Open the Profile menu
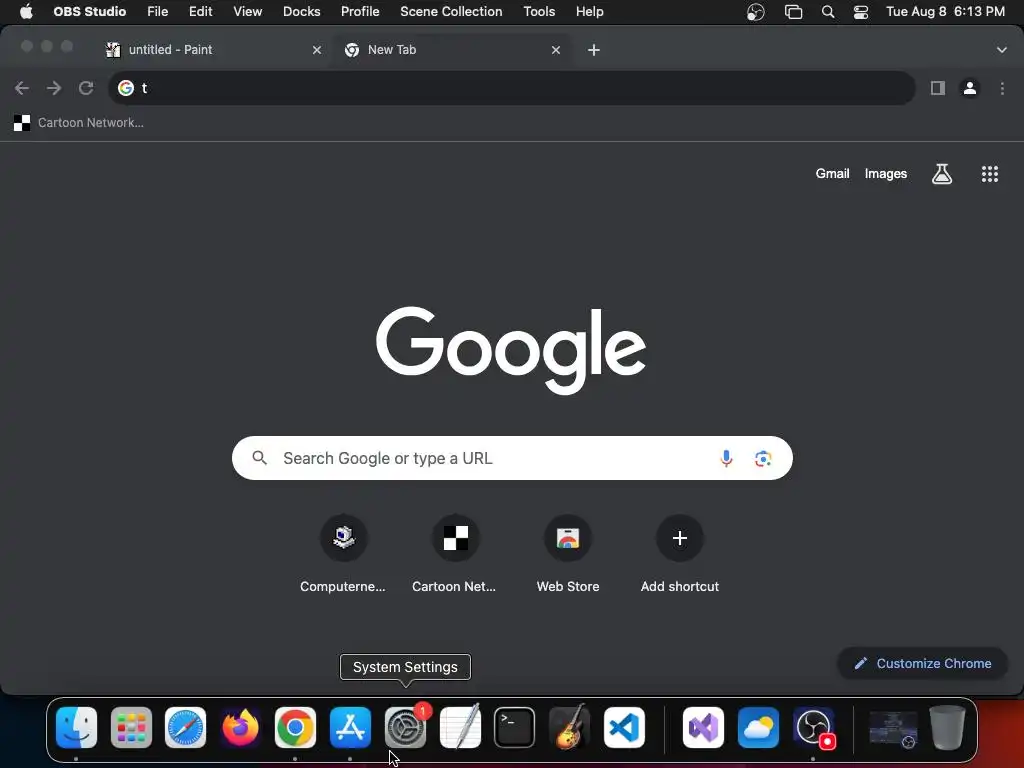This screenshot has width=1024, height=768. (360, 12)
